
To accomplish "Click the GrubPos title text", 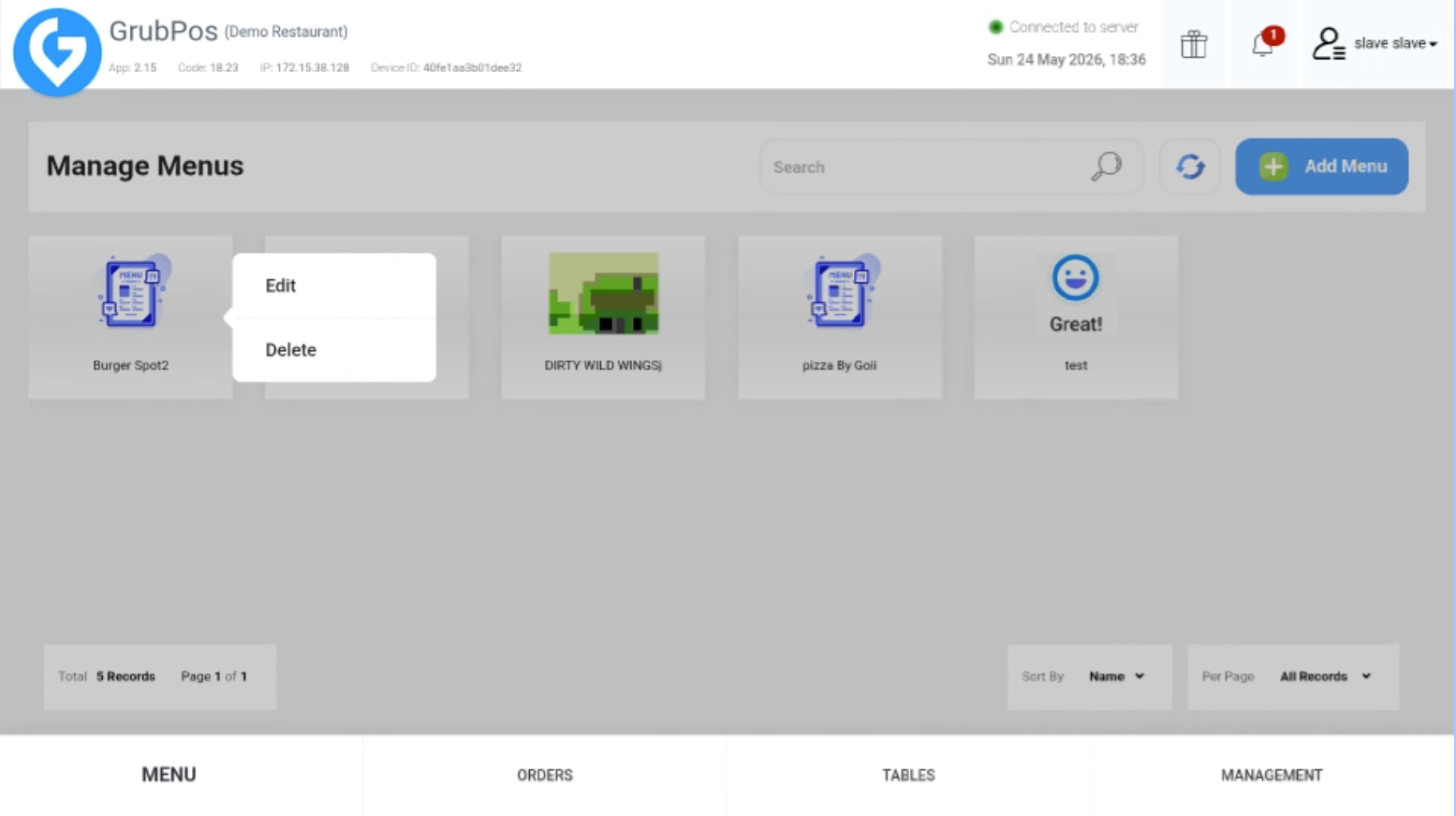I will click(x=163, y=31).
